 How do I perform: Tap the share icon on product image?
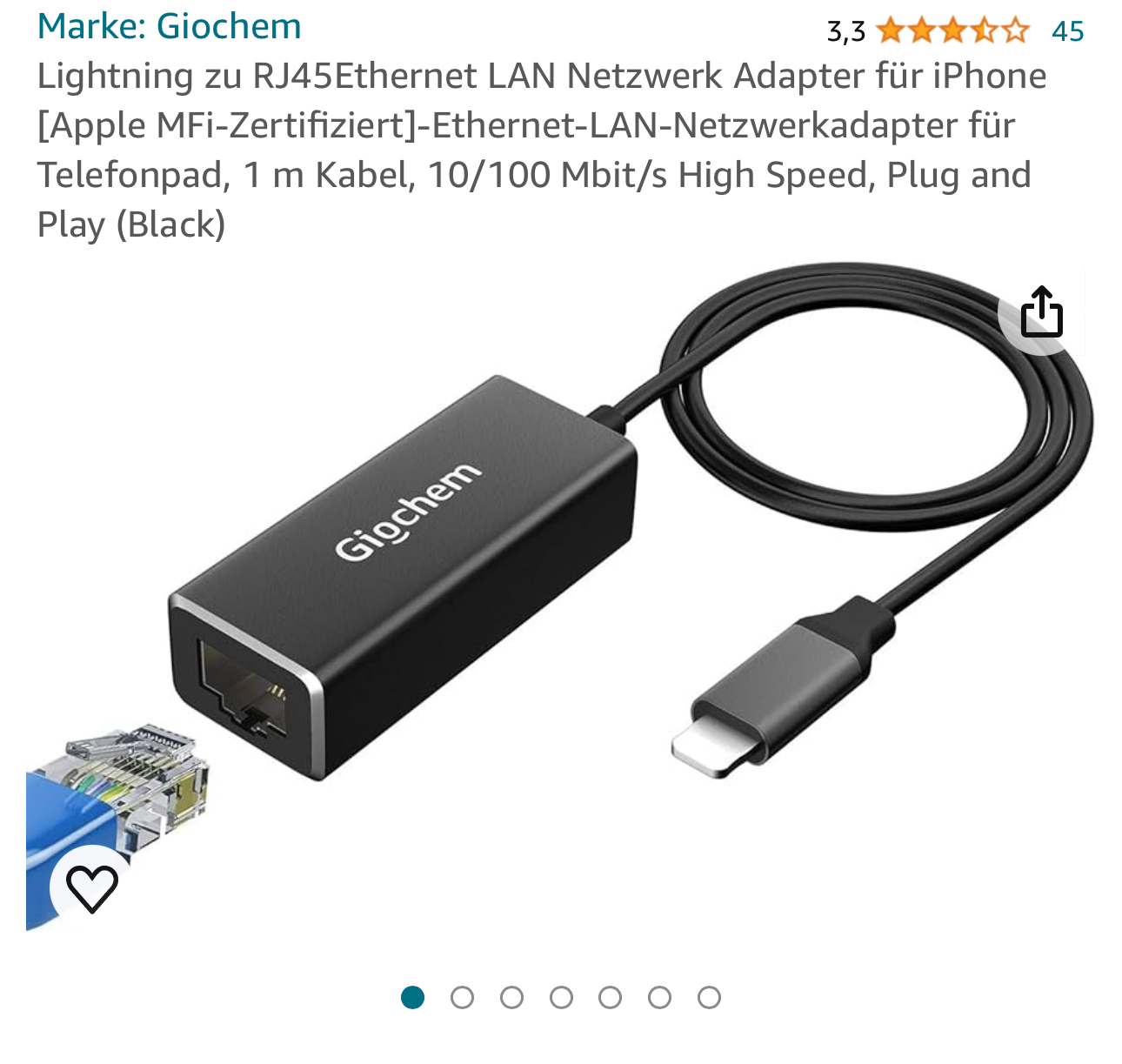click(1041, 311)
